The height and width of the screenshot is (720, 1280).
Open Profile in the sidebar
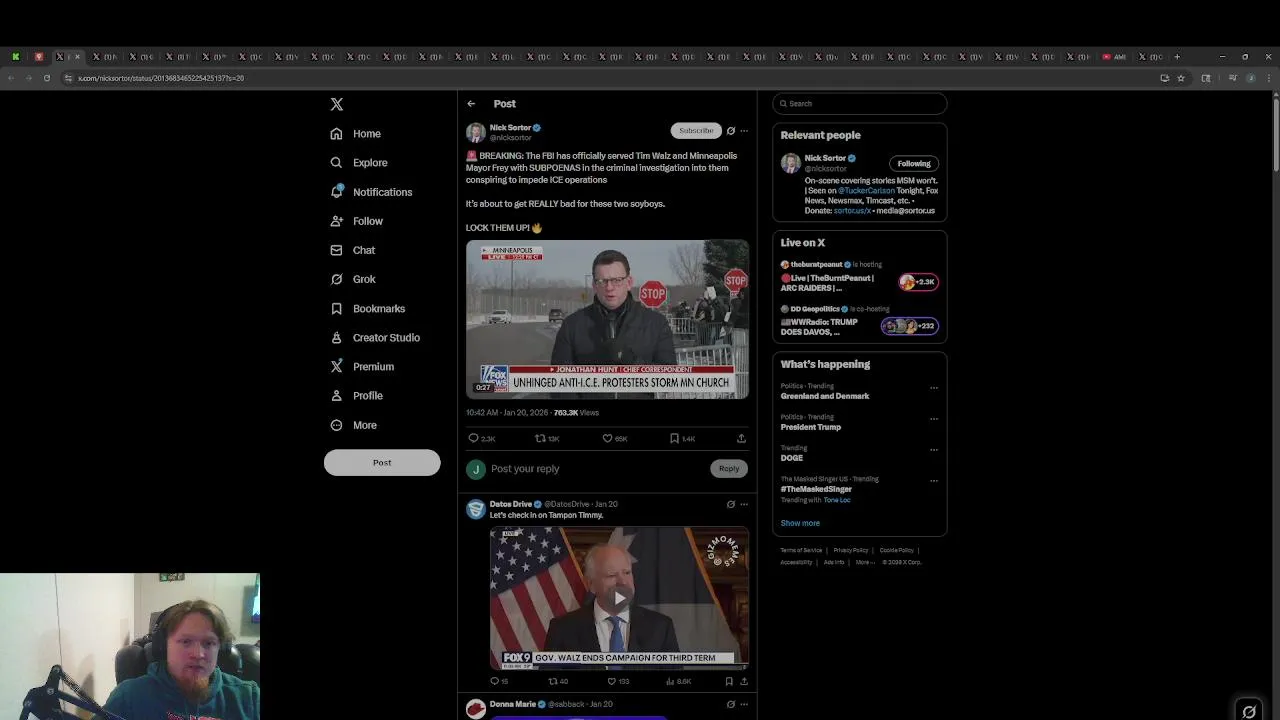click(x=357, y=396)
